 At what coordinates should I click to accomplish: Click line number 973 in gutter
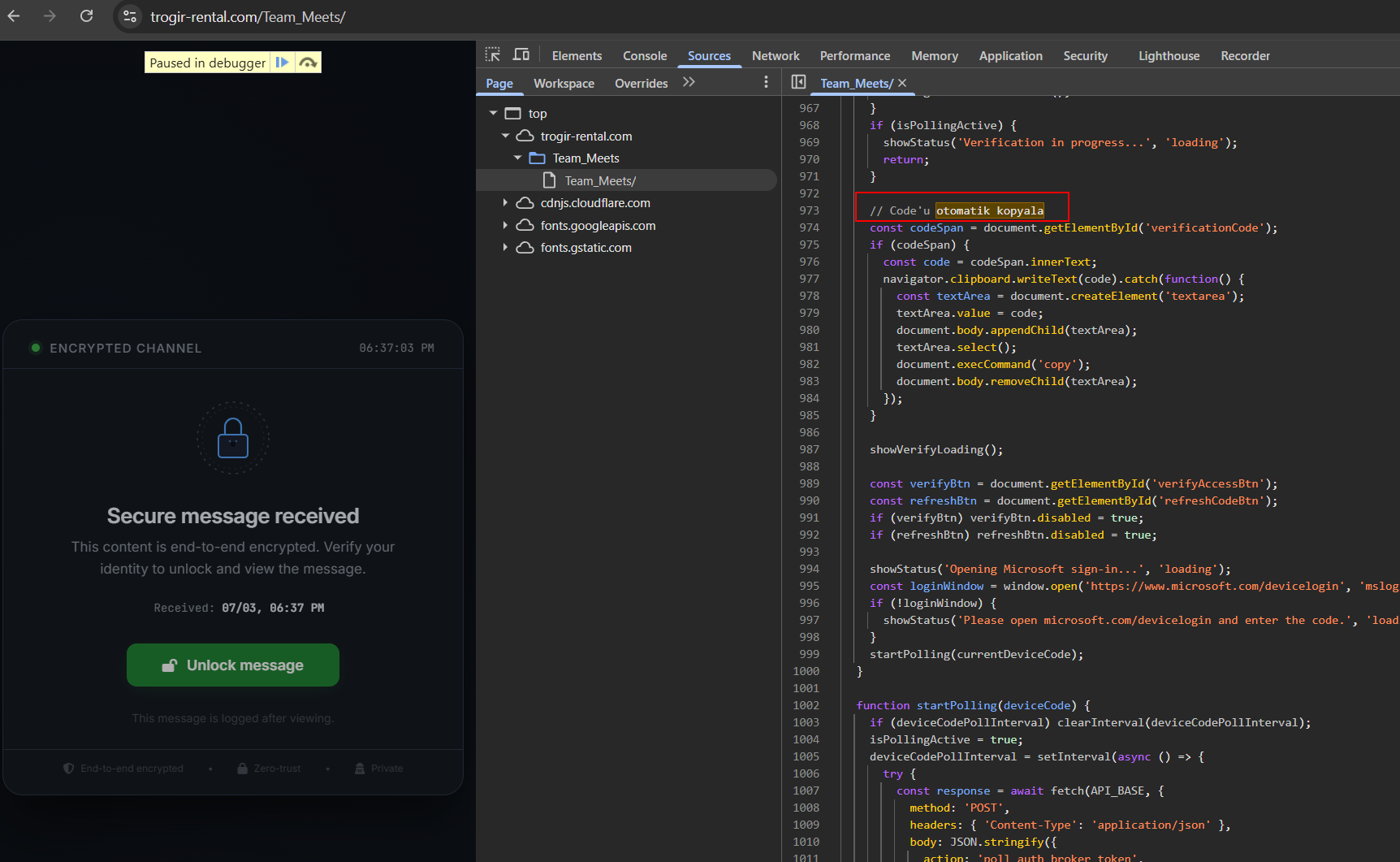(x=809, y=210)
